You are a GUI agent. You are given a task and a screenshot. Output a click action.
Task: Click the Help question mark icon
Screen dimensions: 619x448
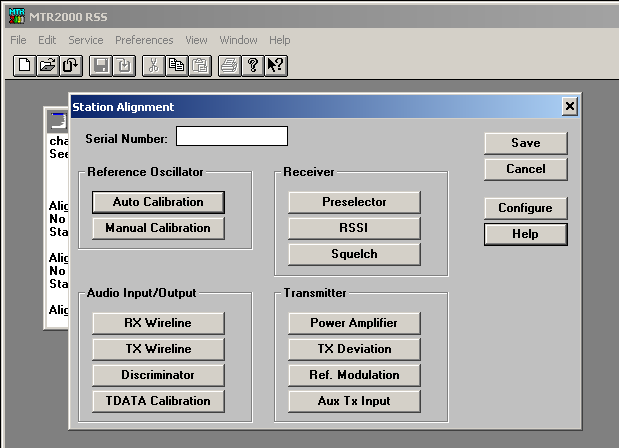click(x=253, y=65)
